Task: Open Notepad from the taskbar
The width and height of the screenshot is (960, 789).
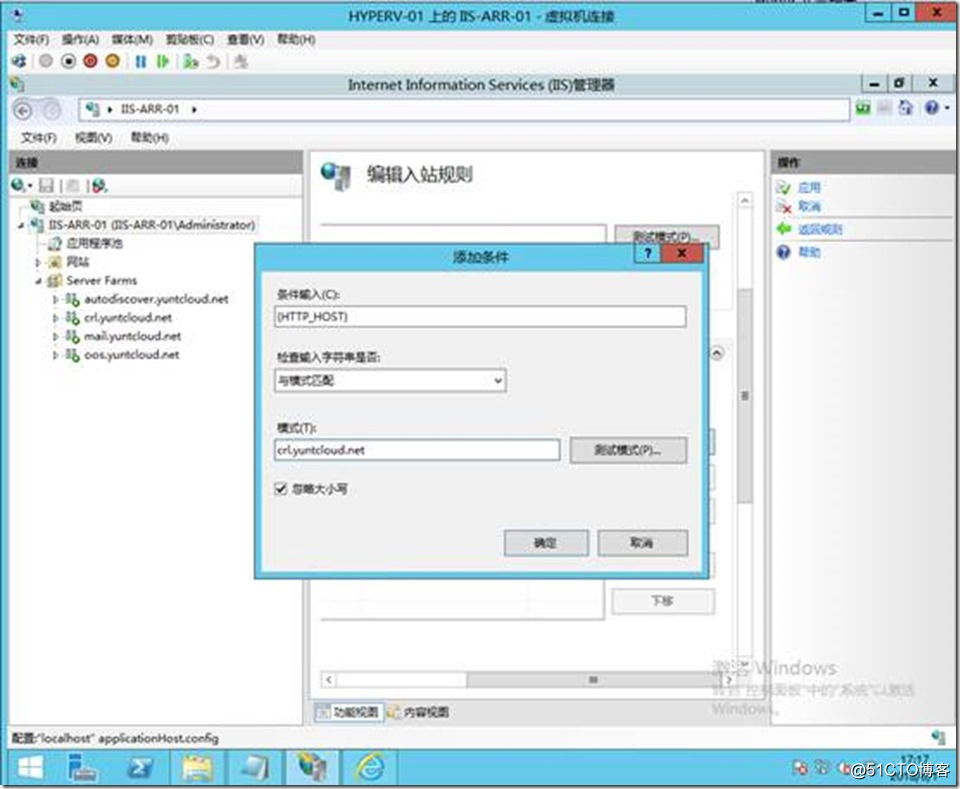Action: point(255,768)
